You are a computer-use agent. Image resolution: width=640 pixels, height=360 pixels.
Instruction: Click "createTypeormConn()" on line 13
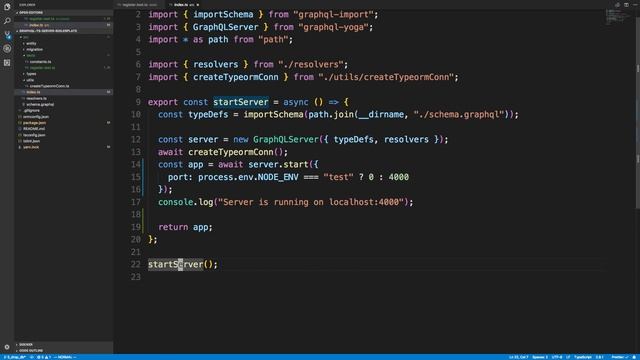(x=236, y=152)
